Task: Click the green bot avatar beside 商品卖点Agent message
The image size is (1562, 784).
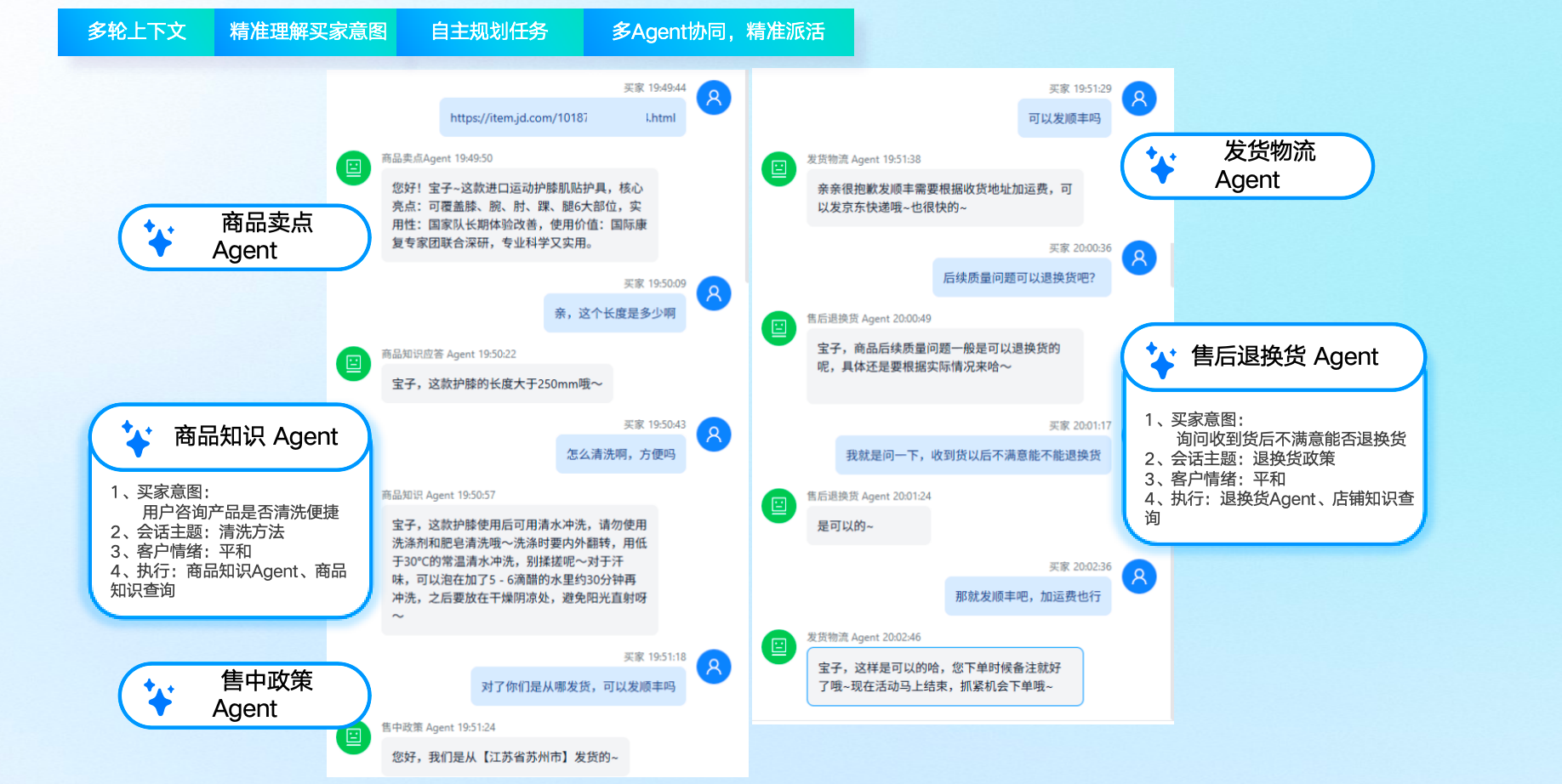Action: click(x=354, y=168)
